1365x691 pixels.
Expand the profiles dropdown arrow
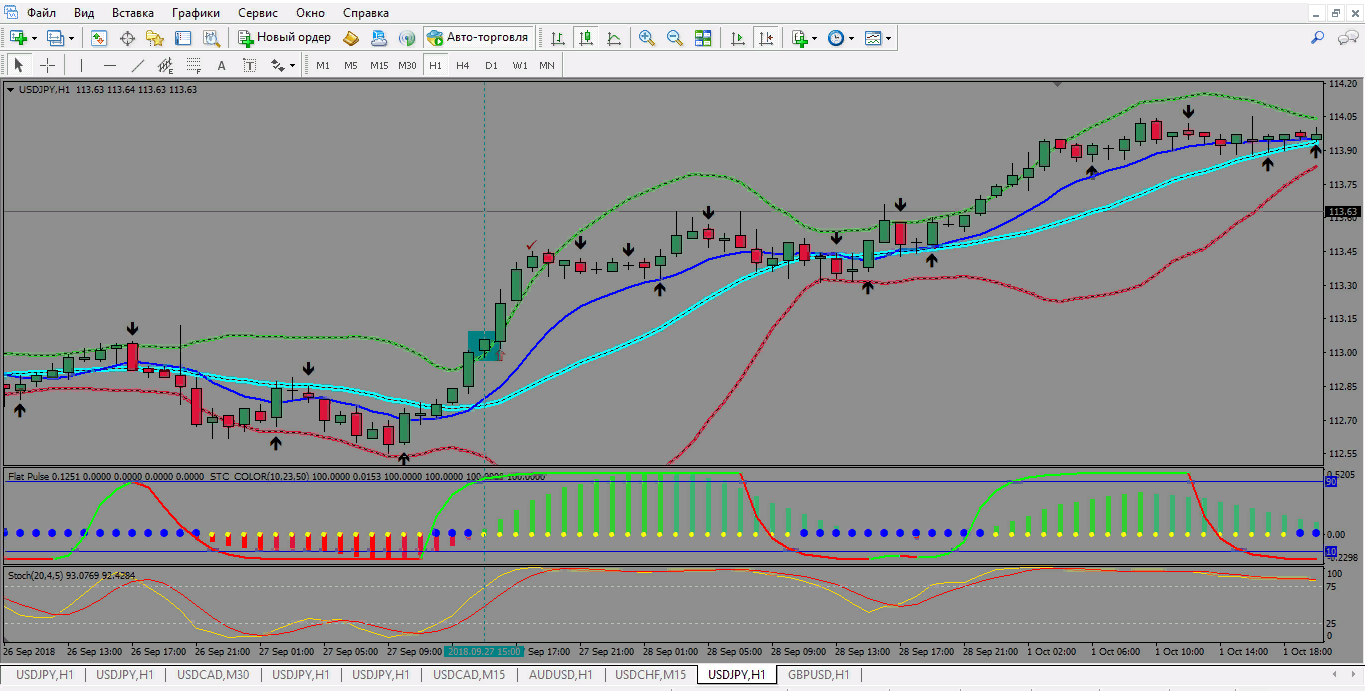(71, 38)
